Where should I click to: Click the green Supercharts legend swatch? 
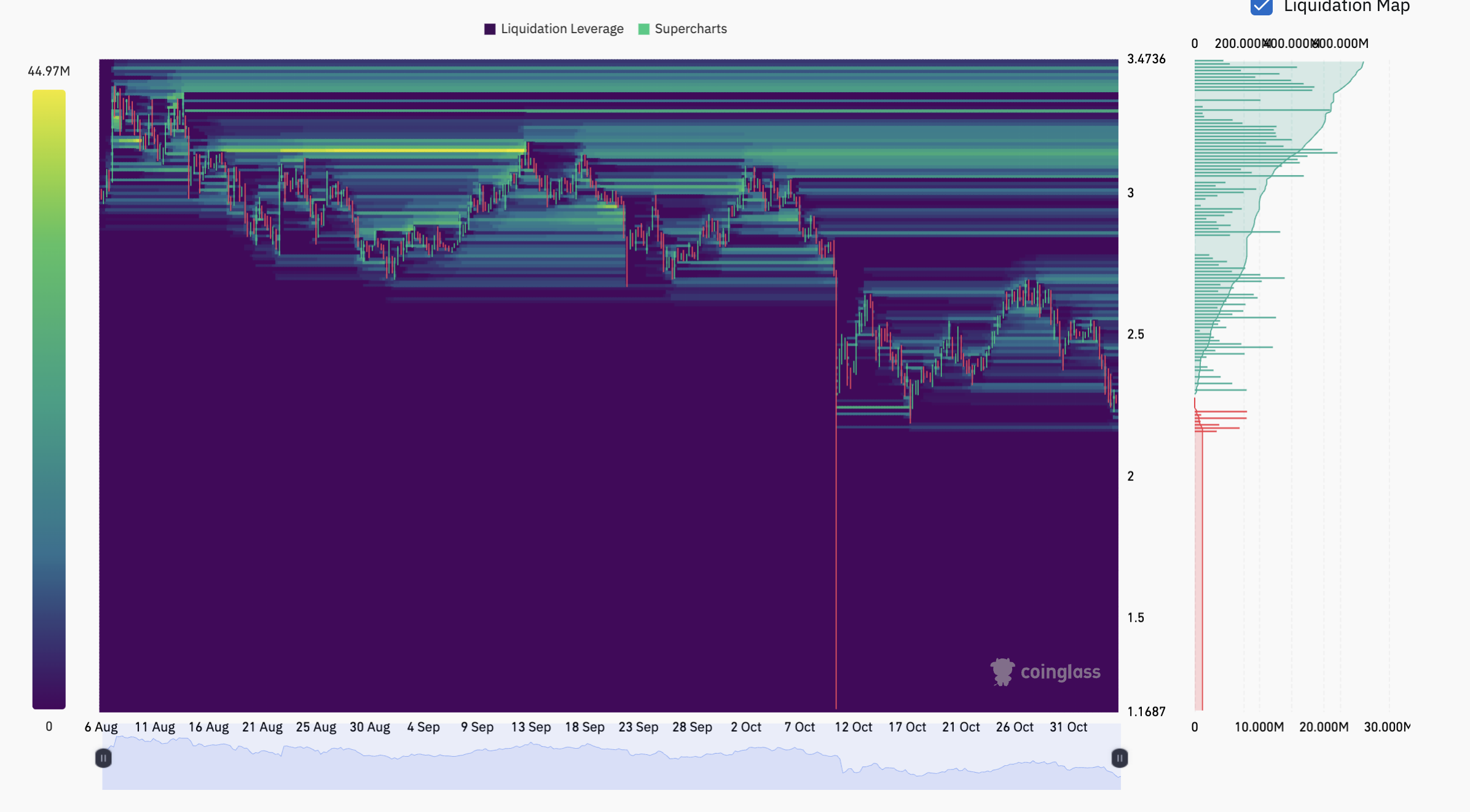pyautogui.click(x=643, y=28)
